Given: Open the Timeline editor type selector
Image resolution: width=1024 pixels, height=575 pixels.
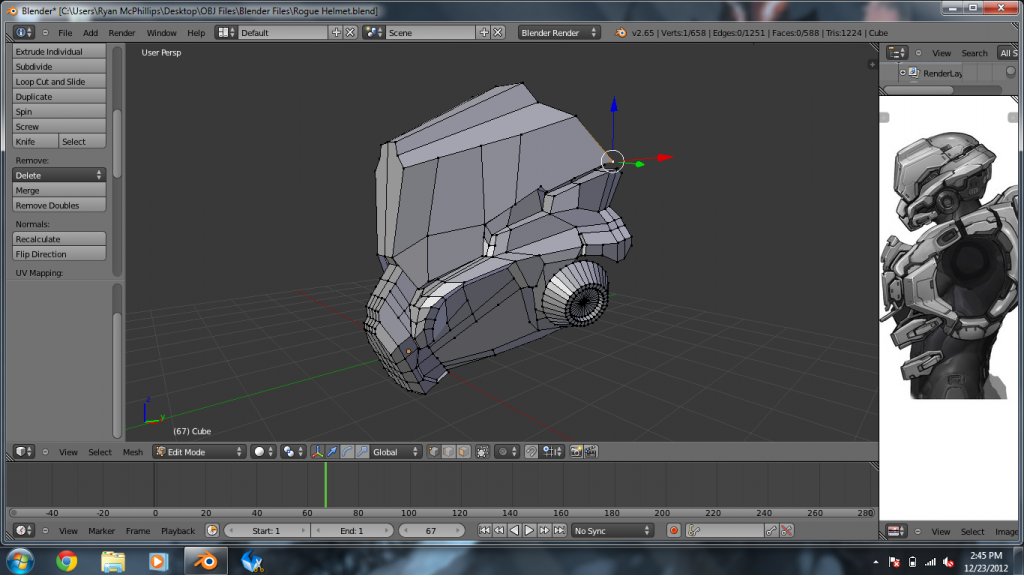Looking at the screenshot, I should click(24, 531).
